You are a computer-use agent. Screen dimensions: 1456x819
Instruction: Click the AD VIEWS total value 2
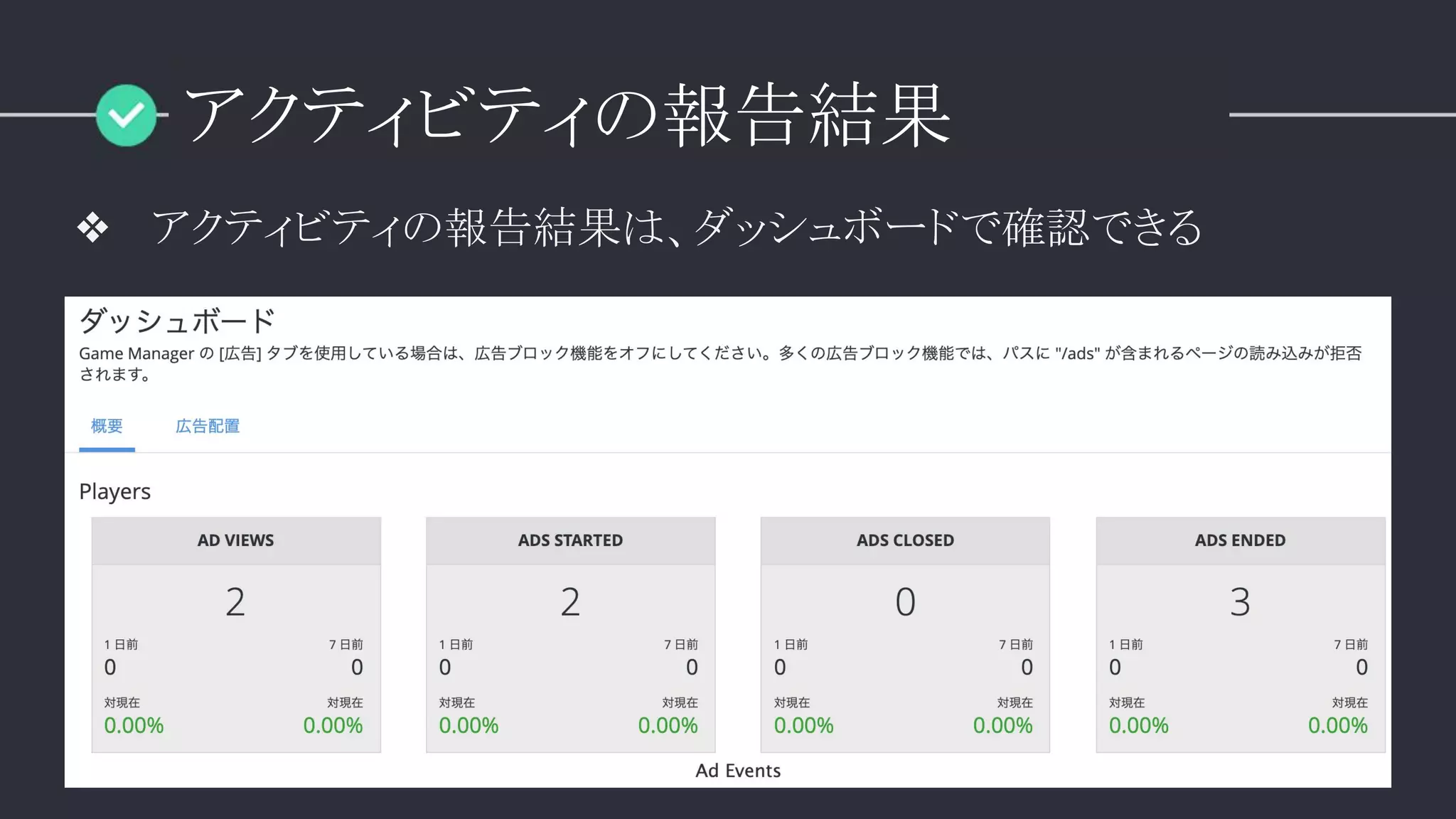point(235,602)
